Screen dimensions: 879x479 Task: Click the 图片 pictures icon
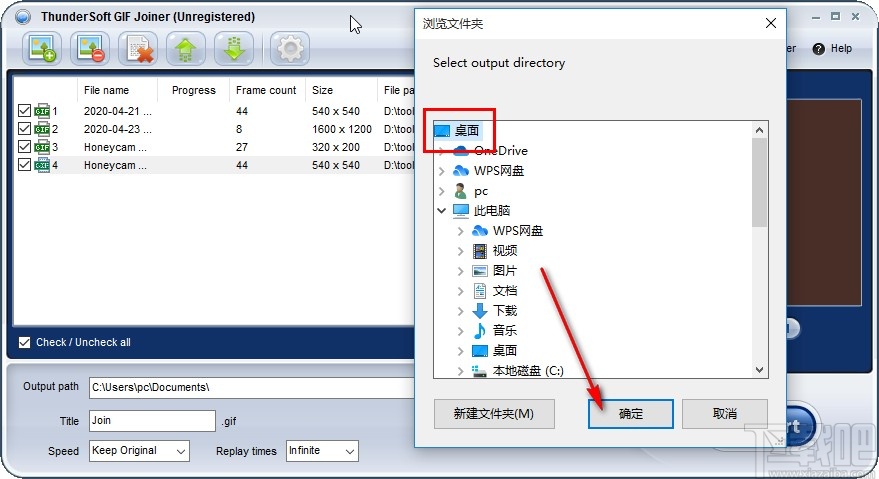click(480, 270)
